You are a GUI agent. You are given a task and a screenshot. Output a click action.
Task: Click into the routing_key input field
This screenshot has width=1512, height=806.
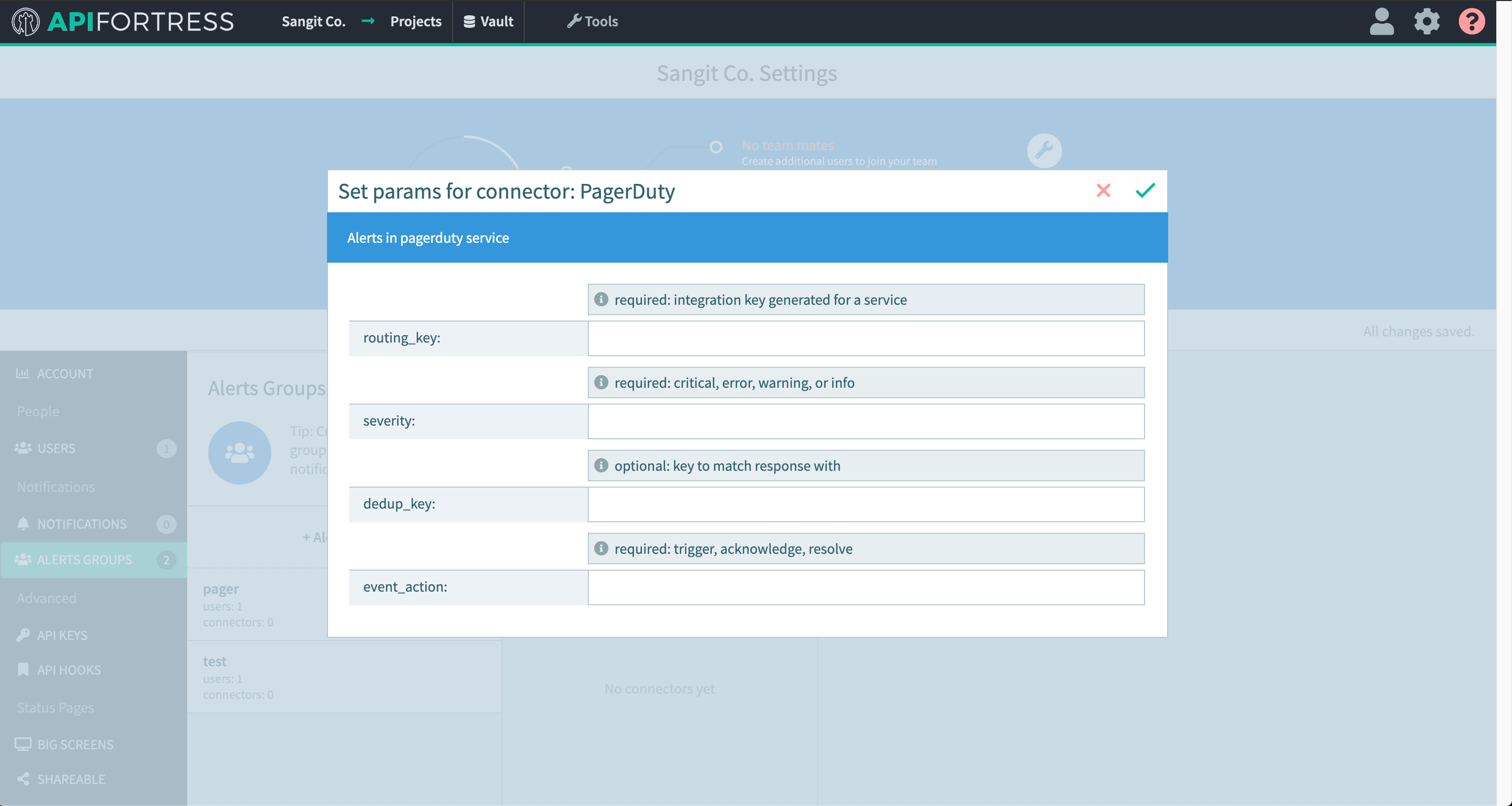point(866,338)
